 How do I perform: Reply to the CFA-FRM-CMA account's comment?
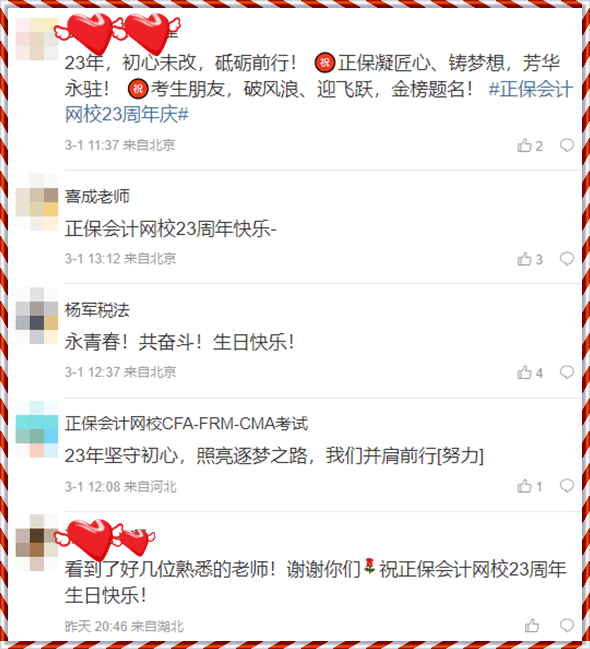click(x=567, y=486)
